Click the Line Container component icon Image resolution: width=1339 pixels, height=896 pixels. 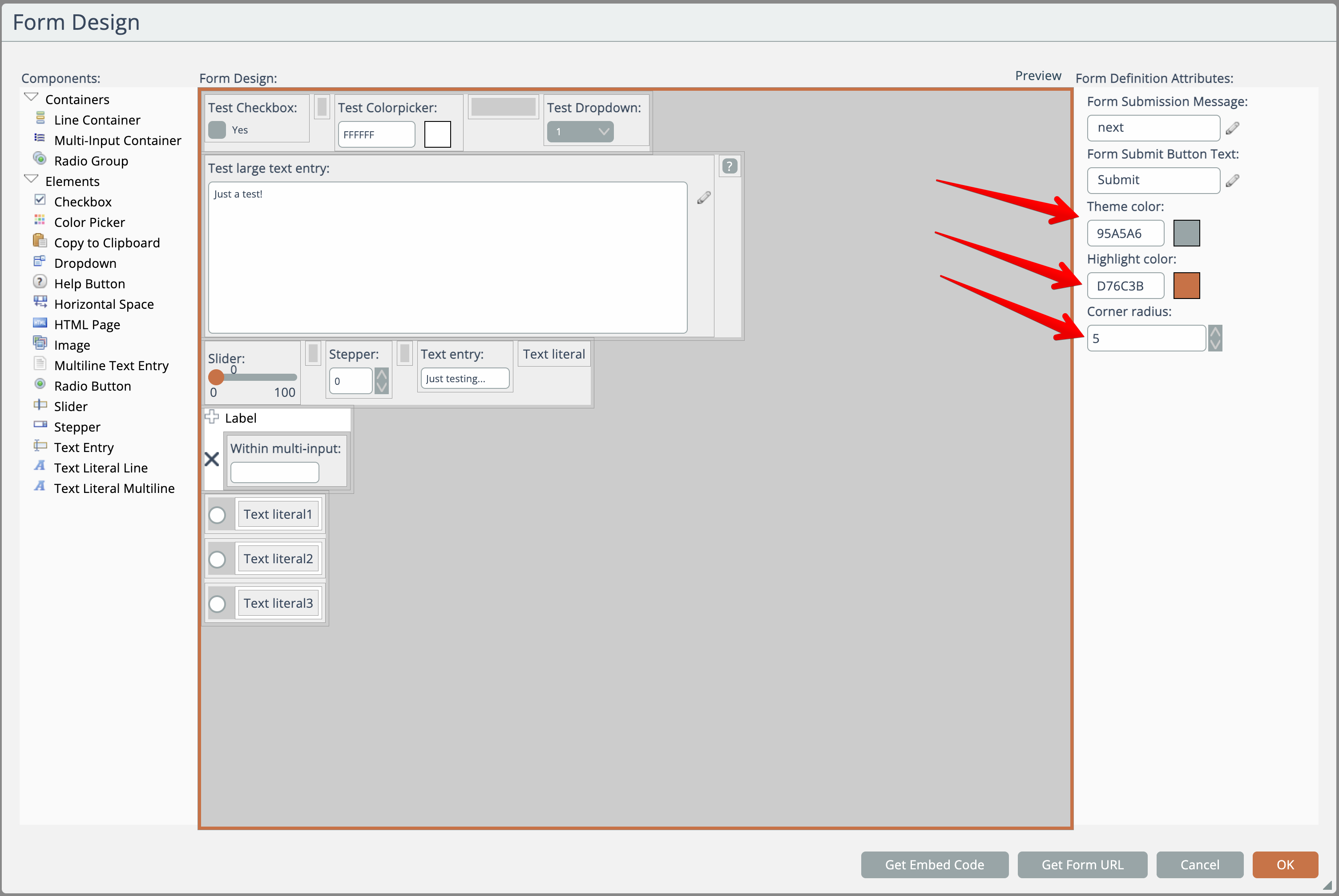(40, 118)
